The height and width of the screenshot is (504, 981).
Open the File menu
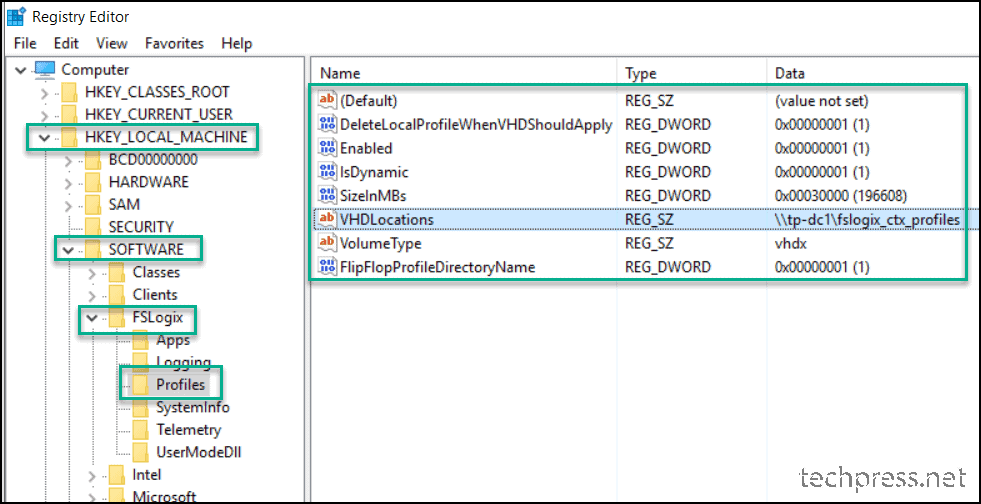coord(25,43)
